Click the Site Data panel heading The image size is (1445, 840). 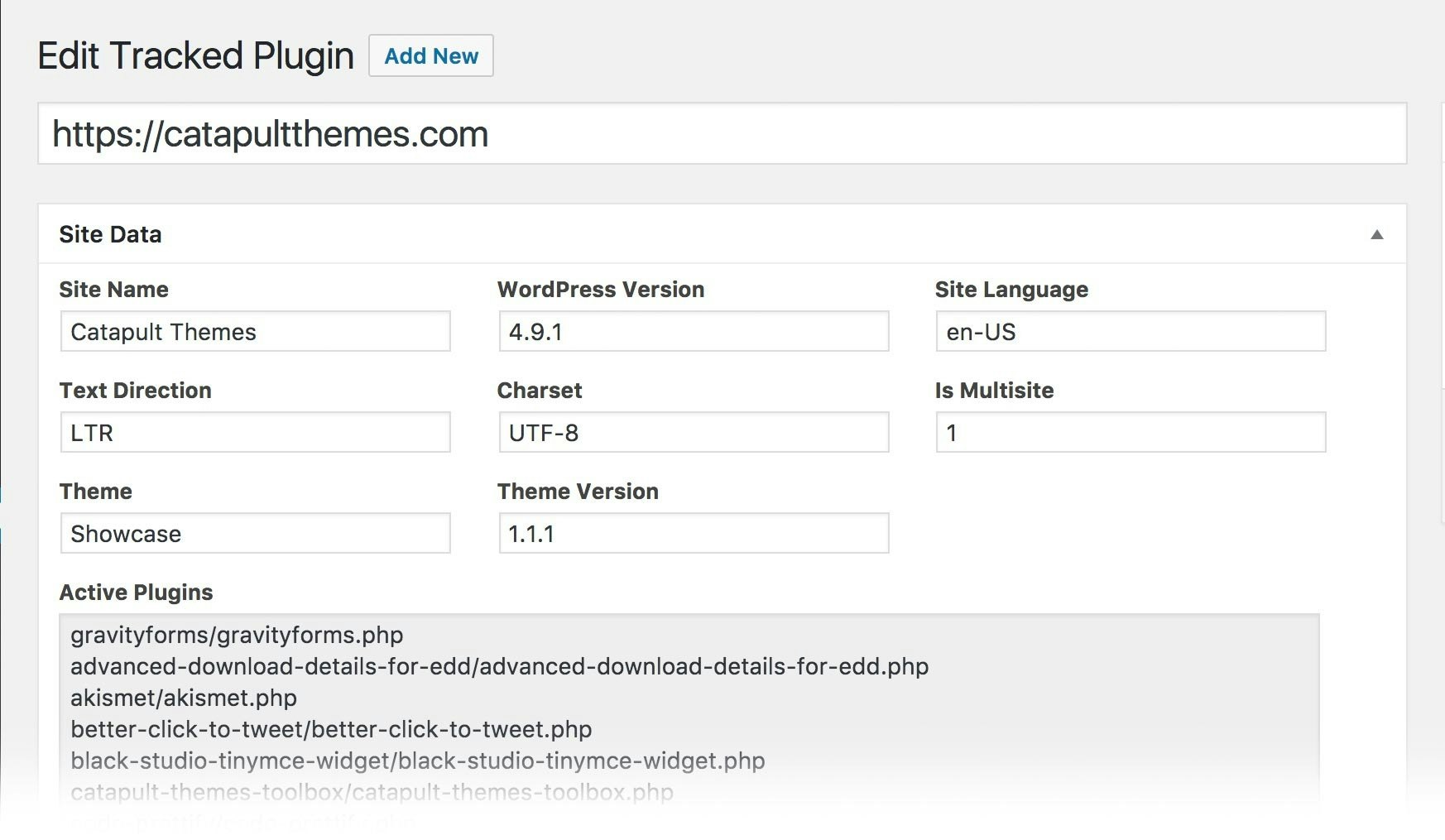tap(110, 234)
